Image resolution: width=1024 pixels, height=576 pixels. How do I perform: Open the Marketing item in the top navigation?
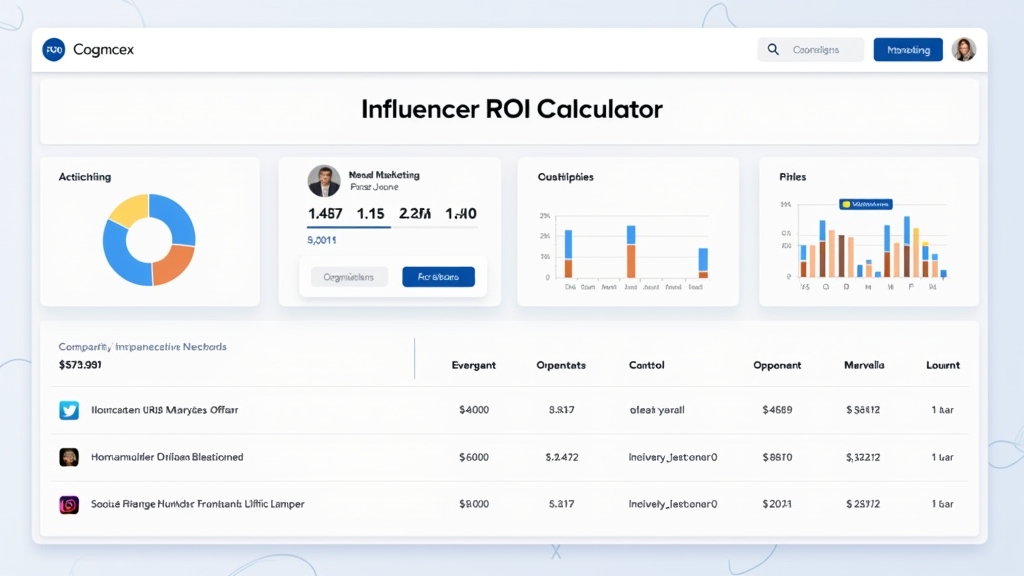tap(907, 49)
